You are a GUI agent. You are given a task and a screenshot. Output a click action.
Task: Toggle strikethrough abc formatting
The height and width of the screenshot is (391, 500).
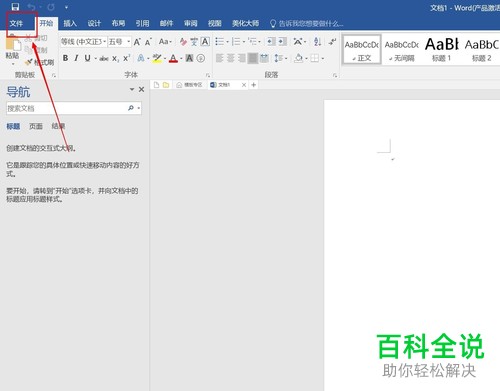coord(104,59)
